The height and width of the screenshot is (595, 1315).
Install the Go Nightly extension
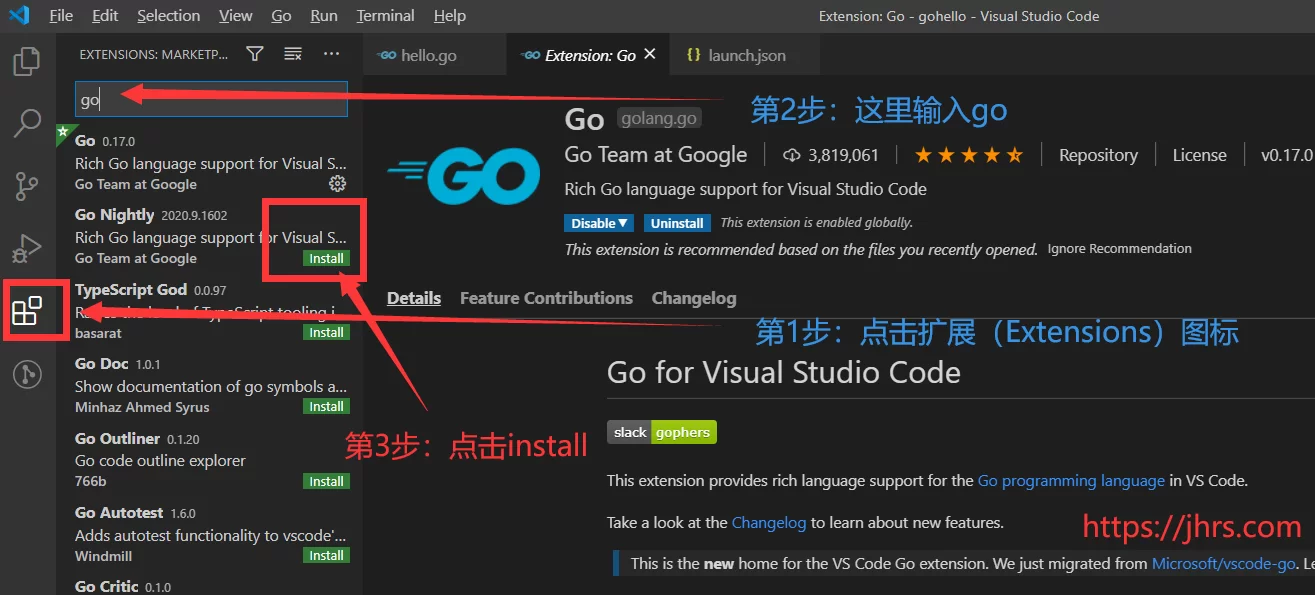coord(326,258)
